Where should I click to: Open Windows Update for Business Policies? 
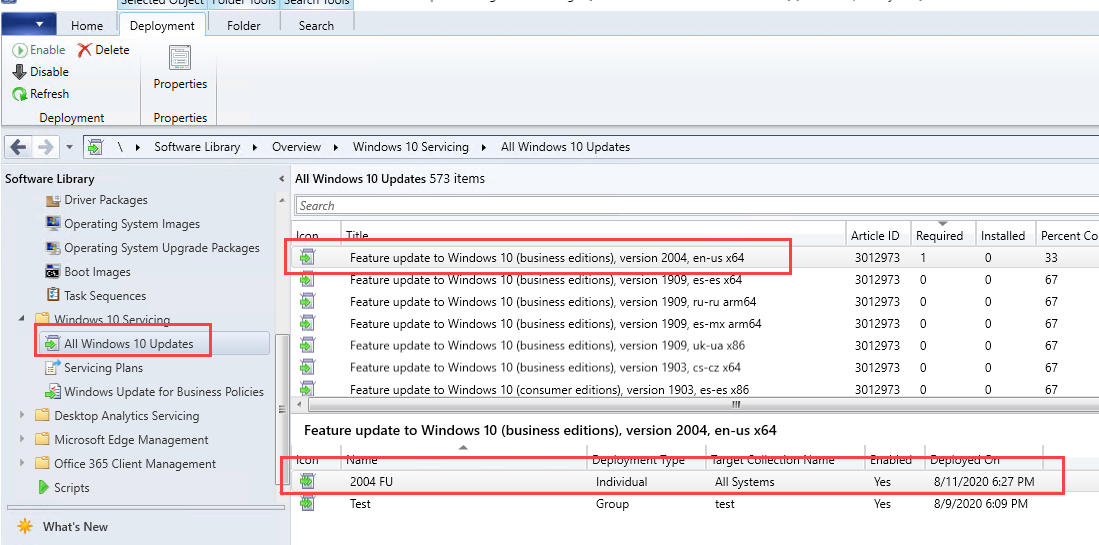[x=154, y=392]
